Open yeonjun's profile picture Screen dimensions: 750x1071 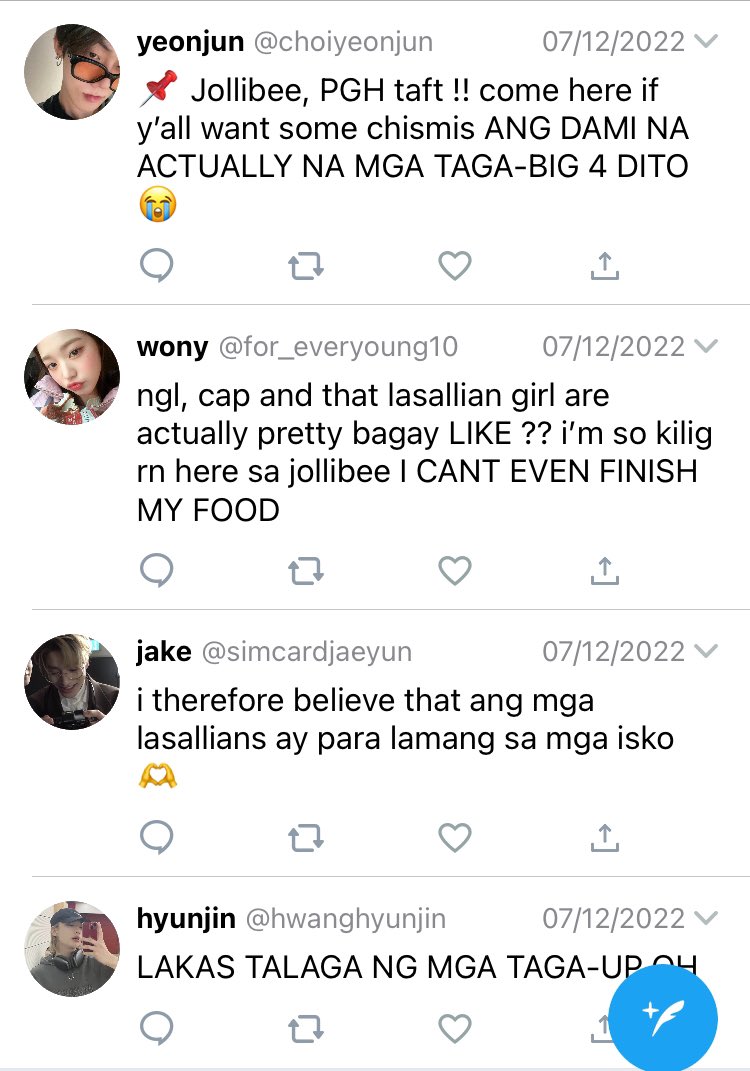(x=72, y=72)
